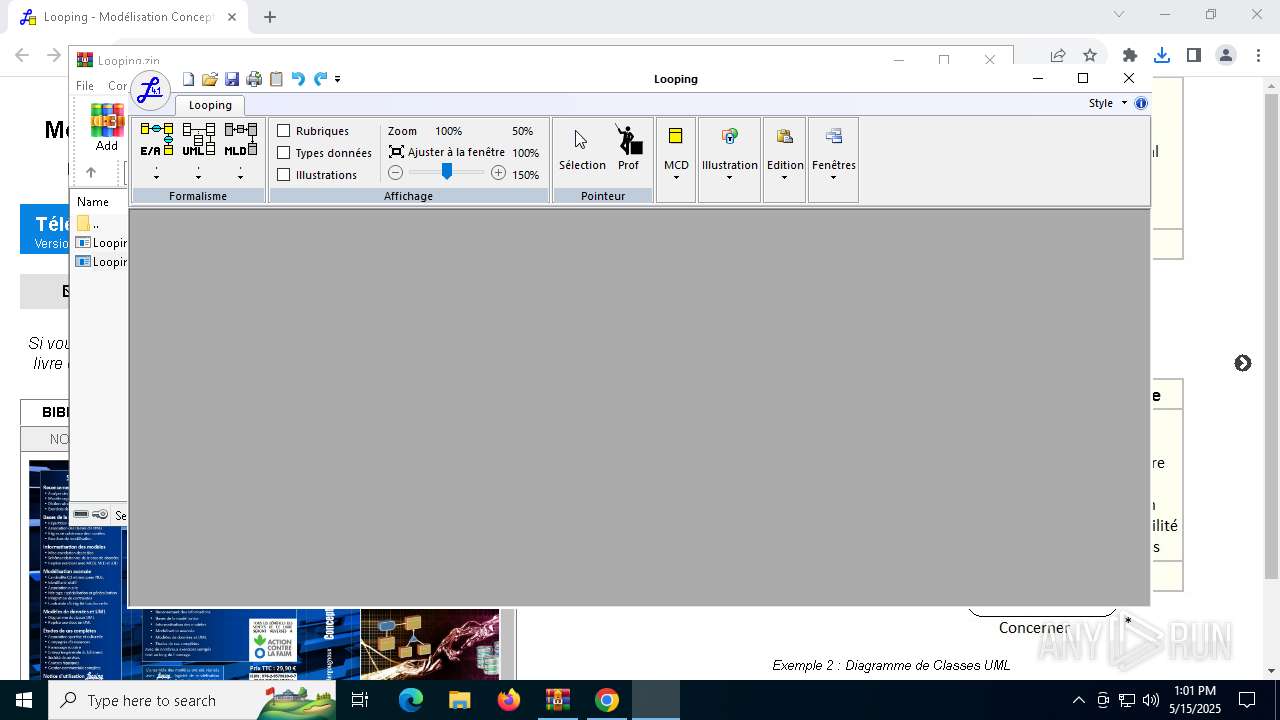Viewport: 1280px width, 720px height.
Task: Go up one folder in WinRAR
Action: (x=91, y=172)
